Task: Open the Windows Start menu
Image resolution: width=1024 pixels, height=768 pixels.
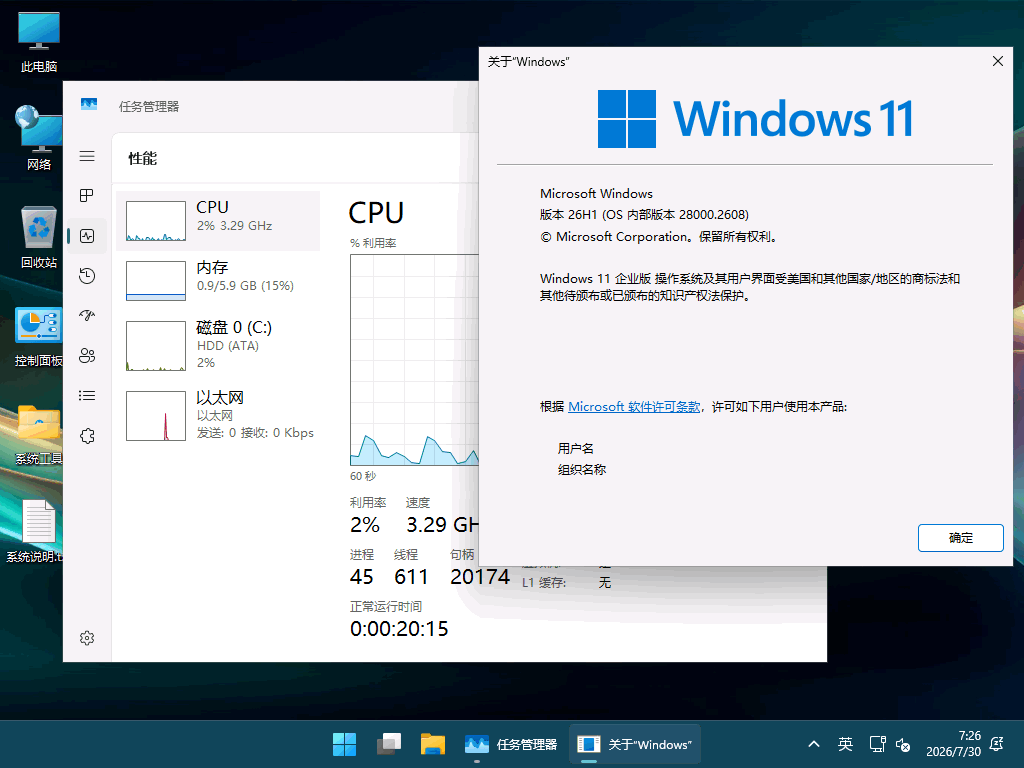Action: click(x=344, y=744)
